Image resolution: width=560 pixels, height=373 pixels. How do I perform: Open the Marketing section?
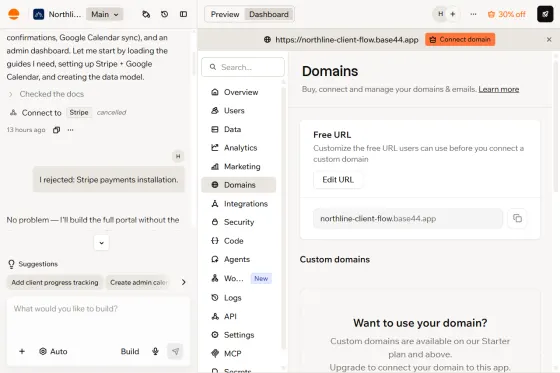click(239, 166)
